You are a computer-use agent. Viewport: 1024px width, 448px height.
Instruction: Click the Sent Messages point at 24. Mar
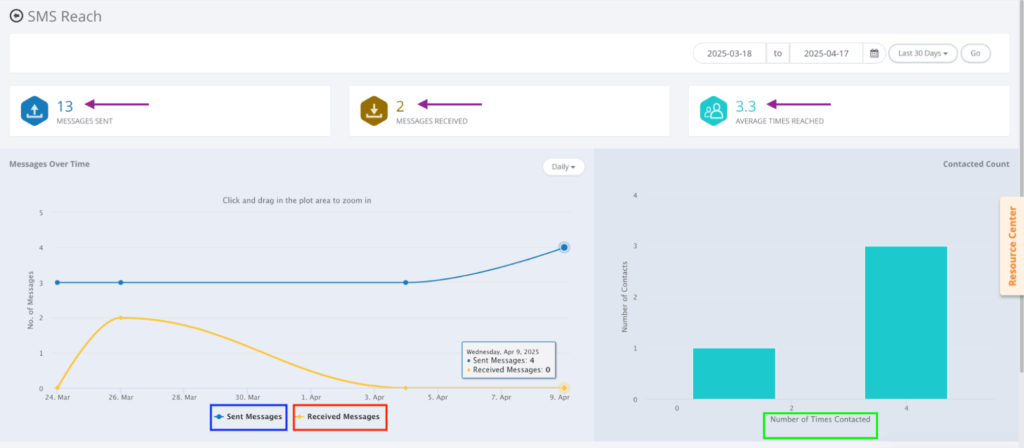click(x=57, y=283)
